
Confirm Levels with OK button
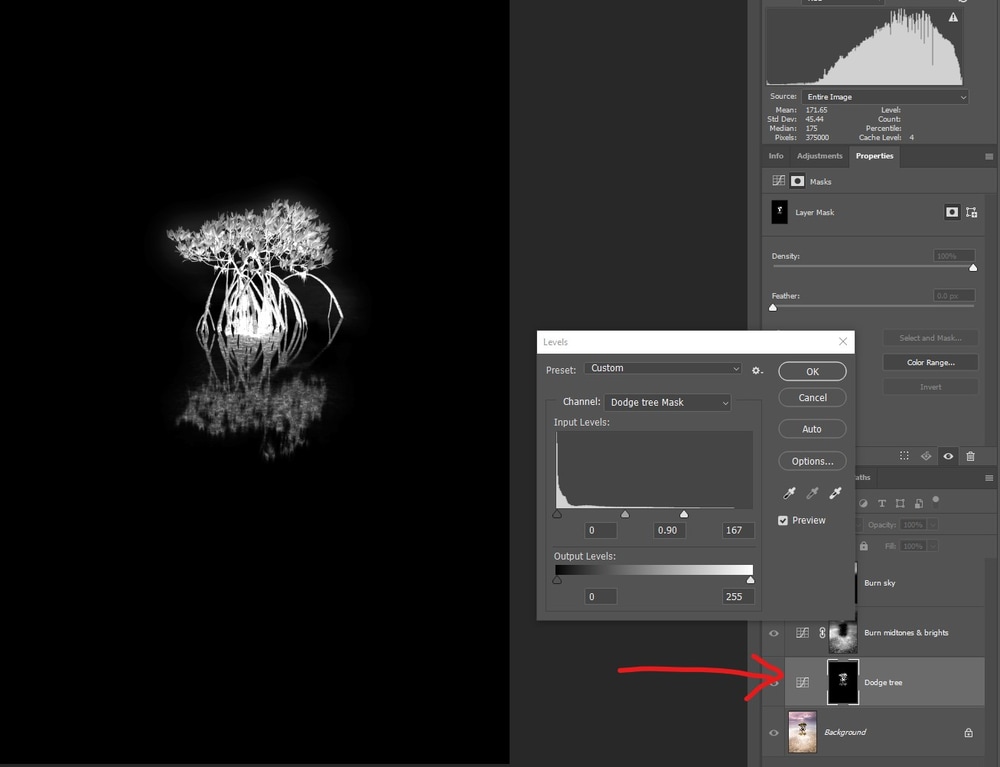click(x=812, y=371)
